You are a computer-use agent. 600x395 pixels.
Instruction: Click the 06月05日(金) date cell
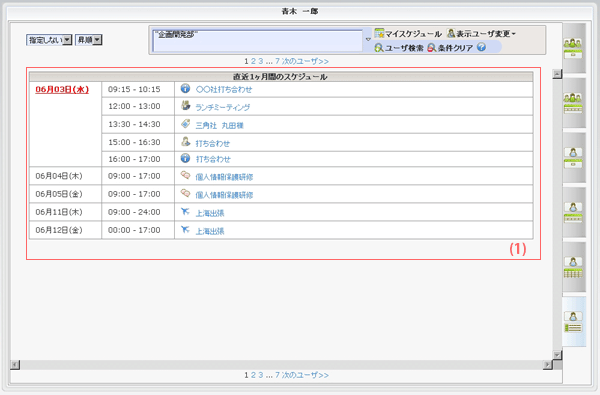pos(65,194)
